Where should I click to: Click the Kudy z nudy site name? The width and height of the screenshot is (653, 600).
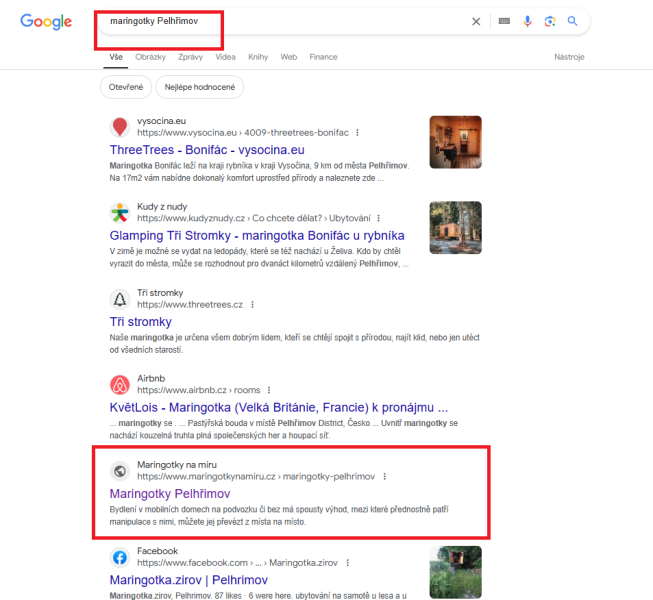point(162,207)
